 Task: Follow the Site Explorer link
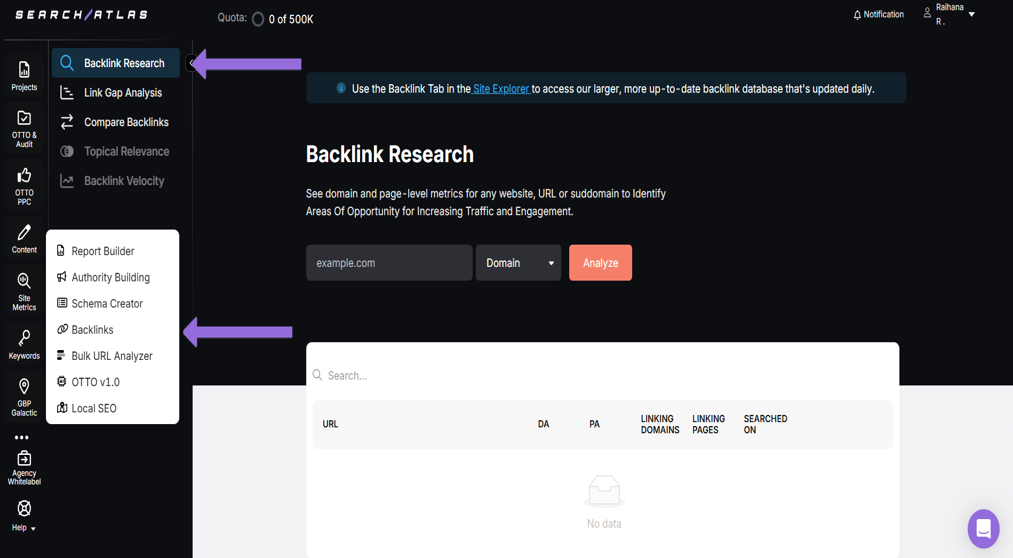501,89
